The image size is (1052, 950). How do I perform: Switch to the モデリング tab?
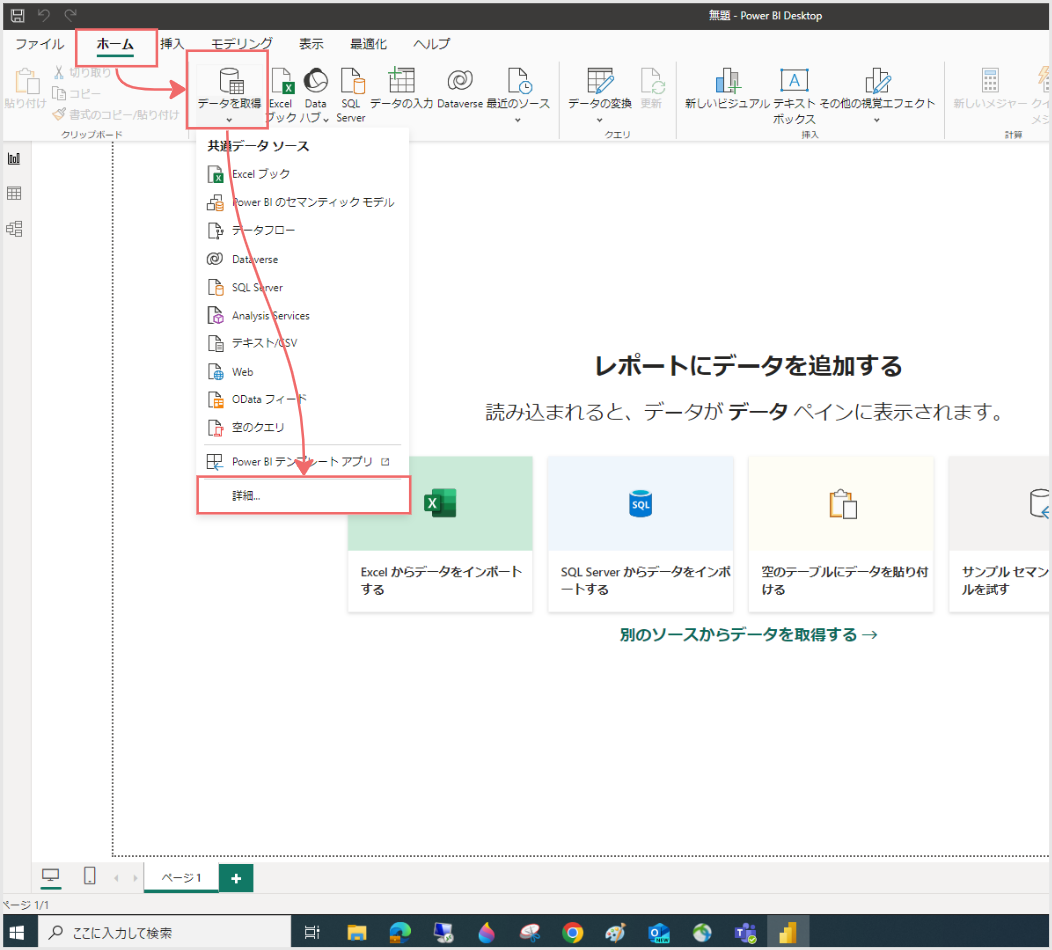(x=242, y=44)
